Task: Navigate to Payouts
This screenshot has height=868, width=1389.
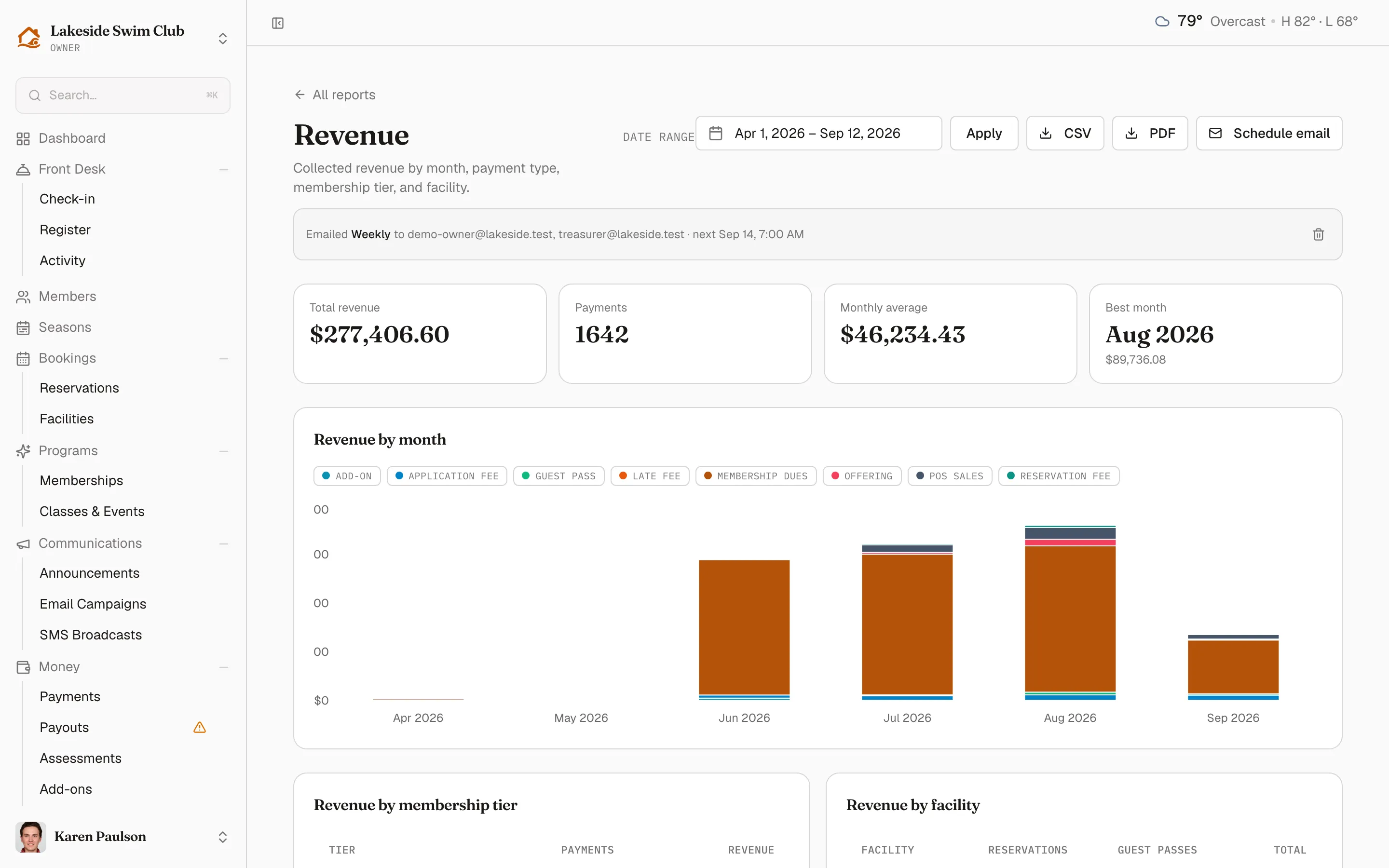Action: (64, 727)
